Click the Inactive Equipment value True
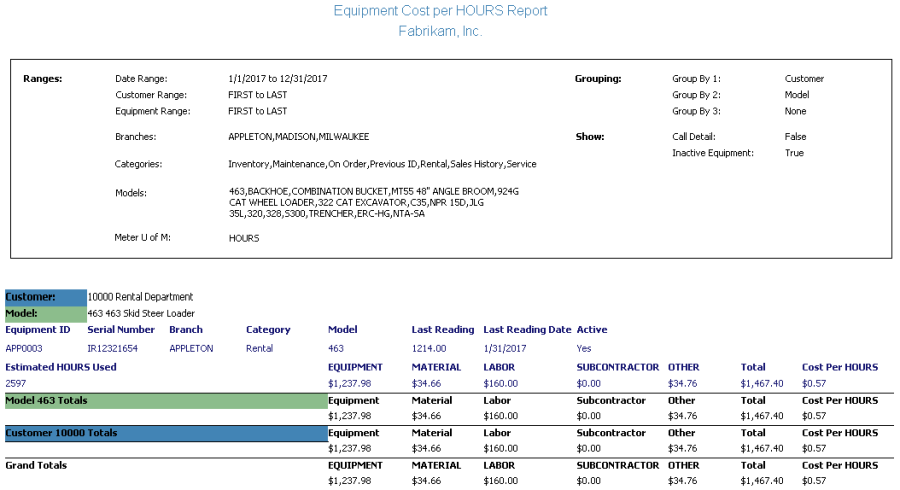This screenshot has height=490, width=900. 794,153
